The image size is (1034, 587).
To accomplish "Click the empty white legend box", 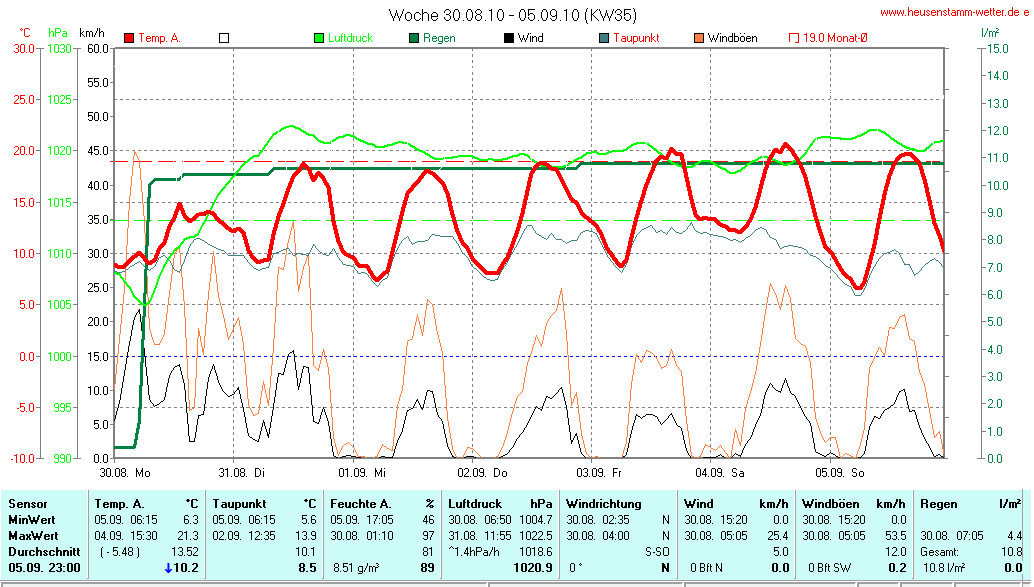I will 224,38.
